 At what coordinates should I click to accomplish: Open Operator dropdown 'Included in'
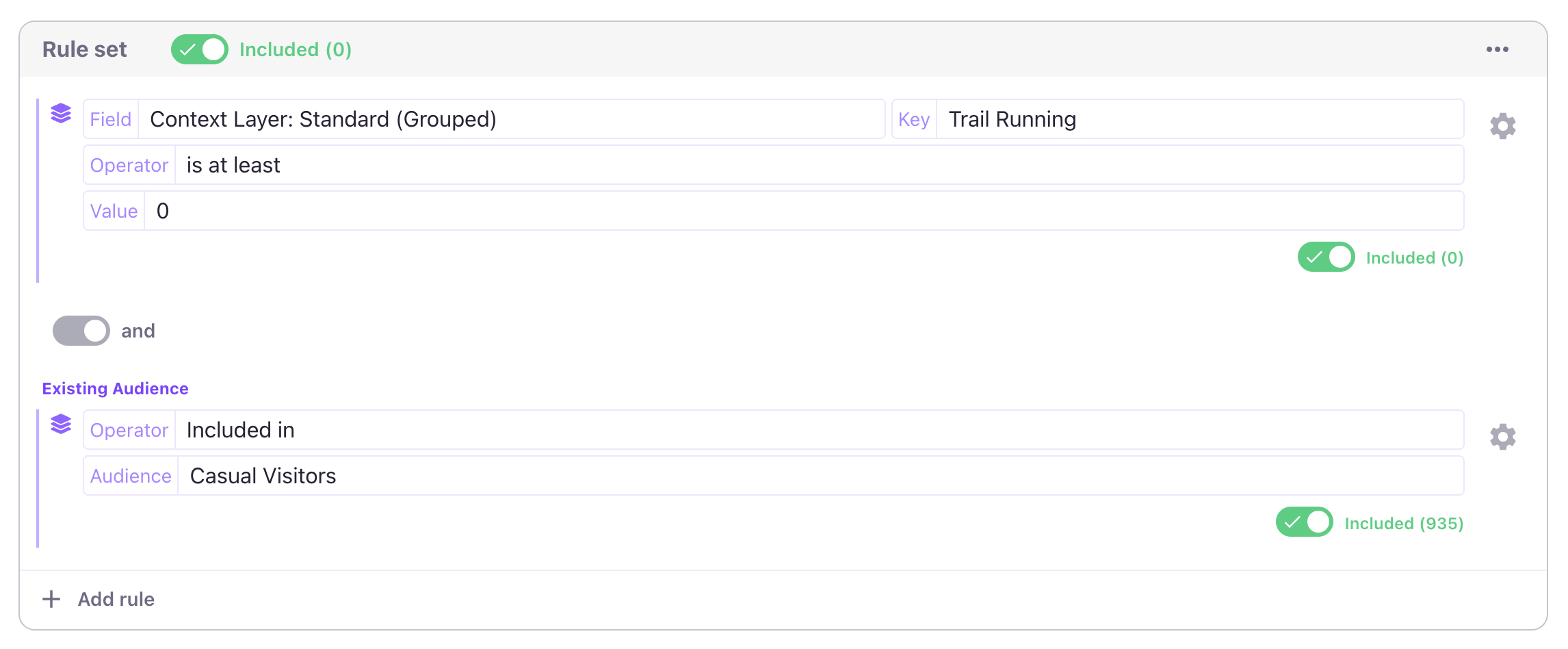(773, 430)
